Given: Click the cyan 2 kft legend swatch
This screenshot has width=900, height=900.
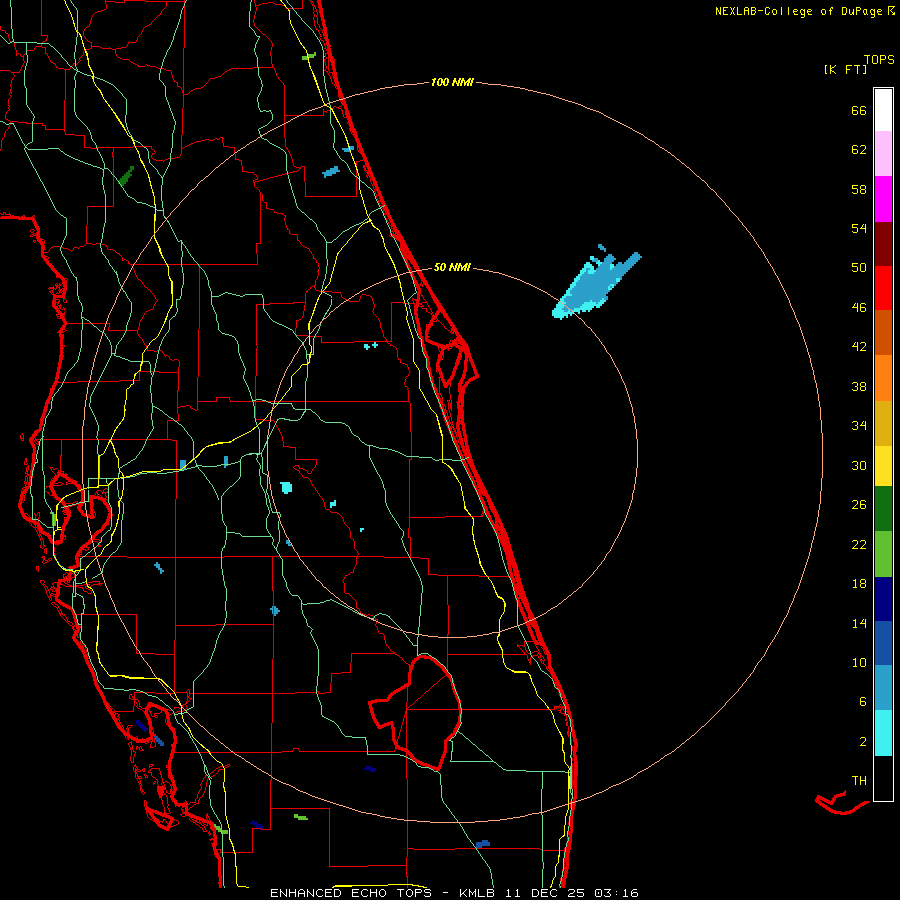Looking at the screenshot, I should pos(883,733).
